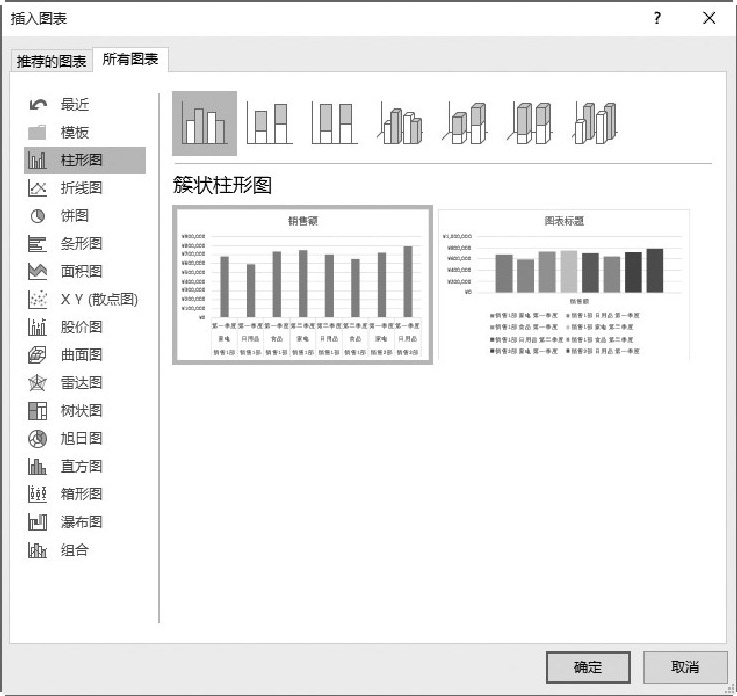737x696 pixels.
Task: Select the 组合 list label
Action: point(75,550)
